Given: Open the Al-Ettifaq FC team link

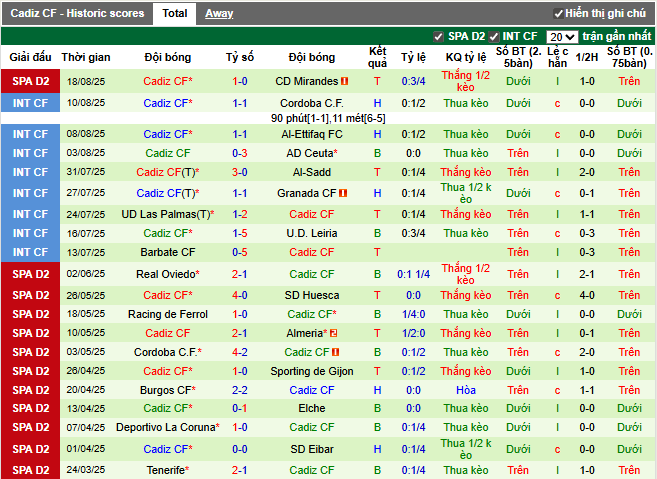Looking at the screenshot, I should coord(312,134).
